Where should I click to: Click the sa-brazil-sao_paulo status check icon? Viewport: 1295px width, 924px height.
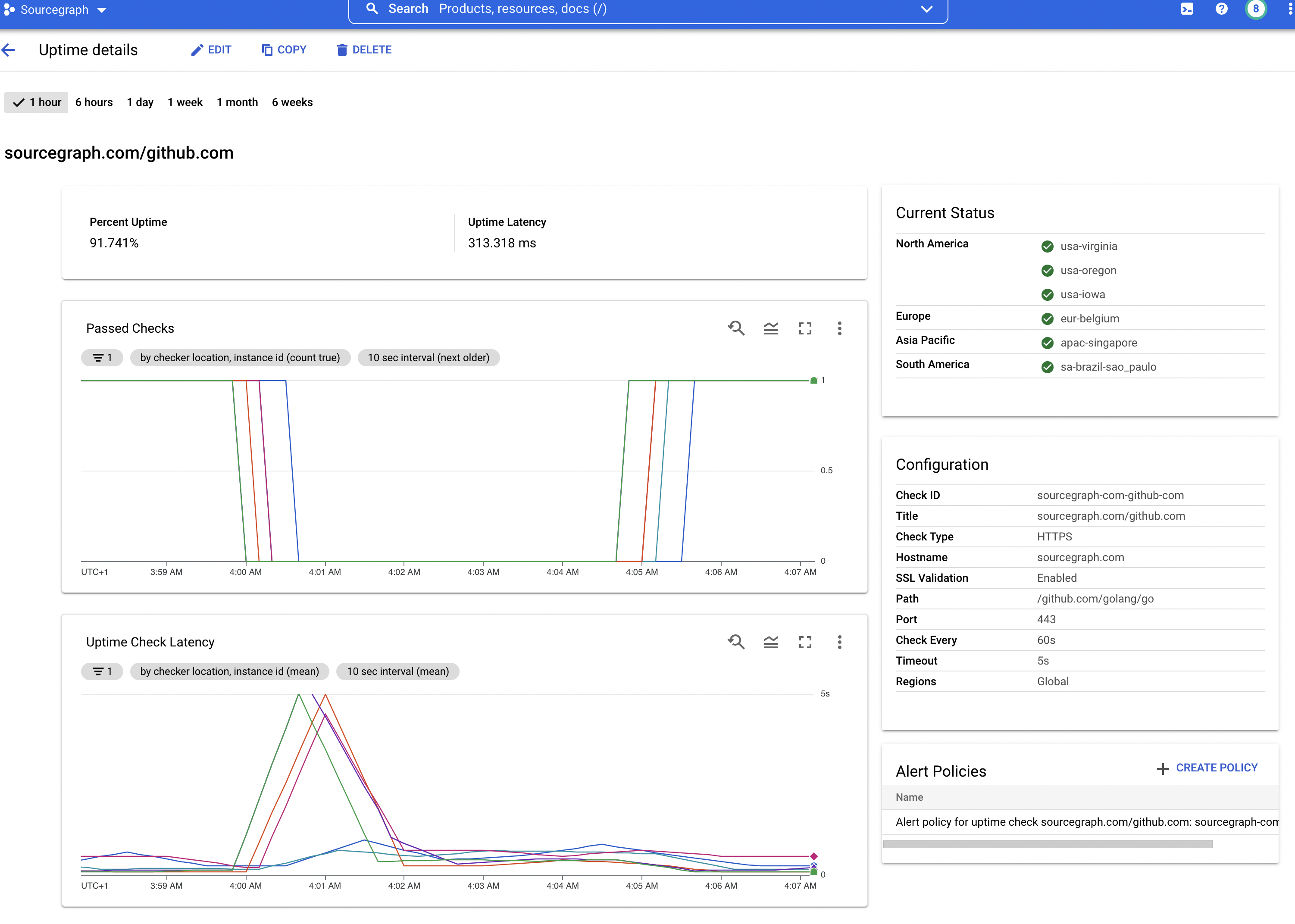(1047, 367)
